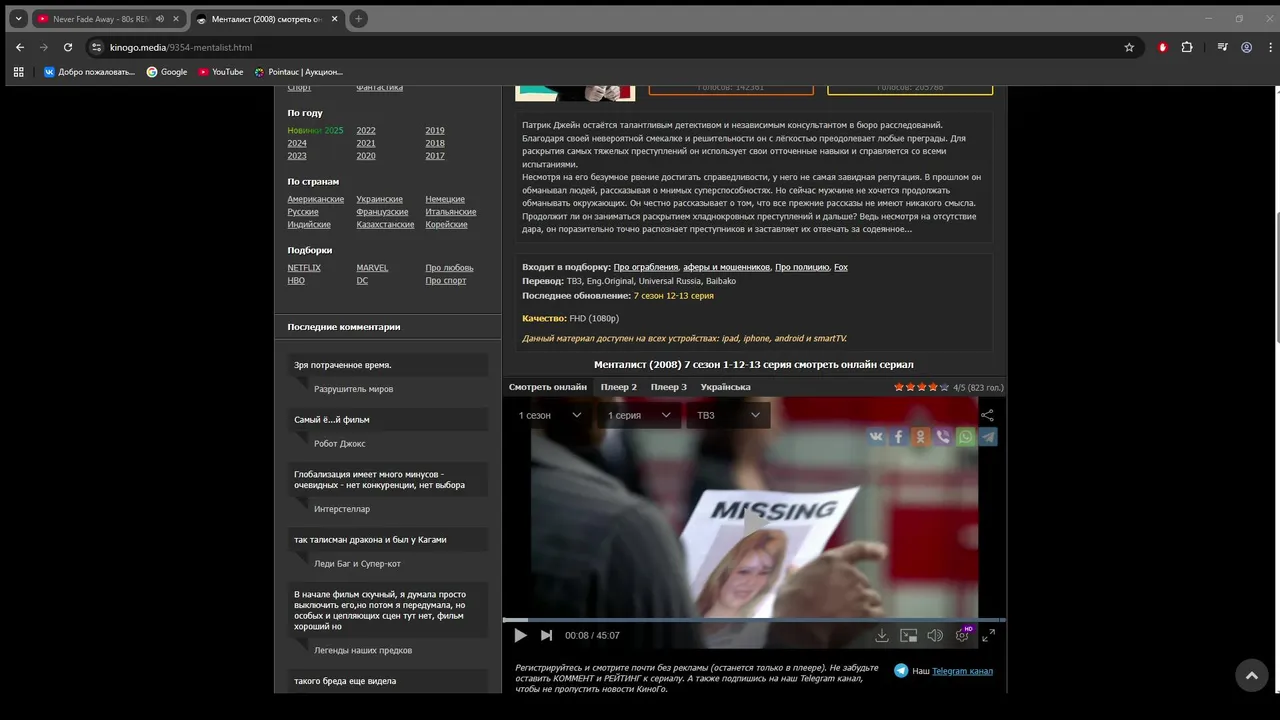
Task: Bookmark this page with star icon
Action: coord(1129,47)
